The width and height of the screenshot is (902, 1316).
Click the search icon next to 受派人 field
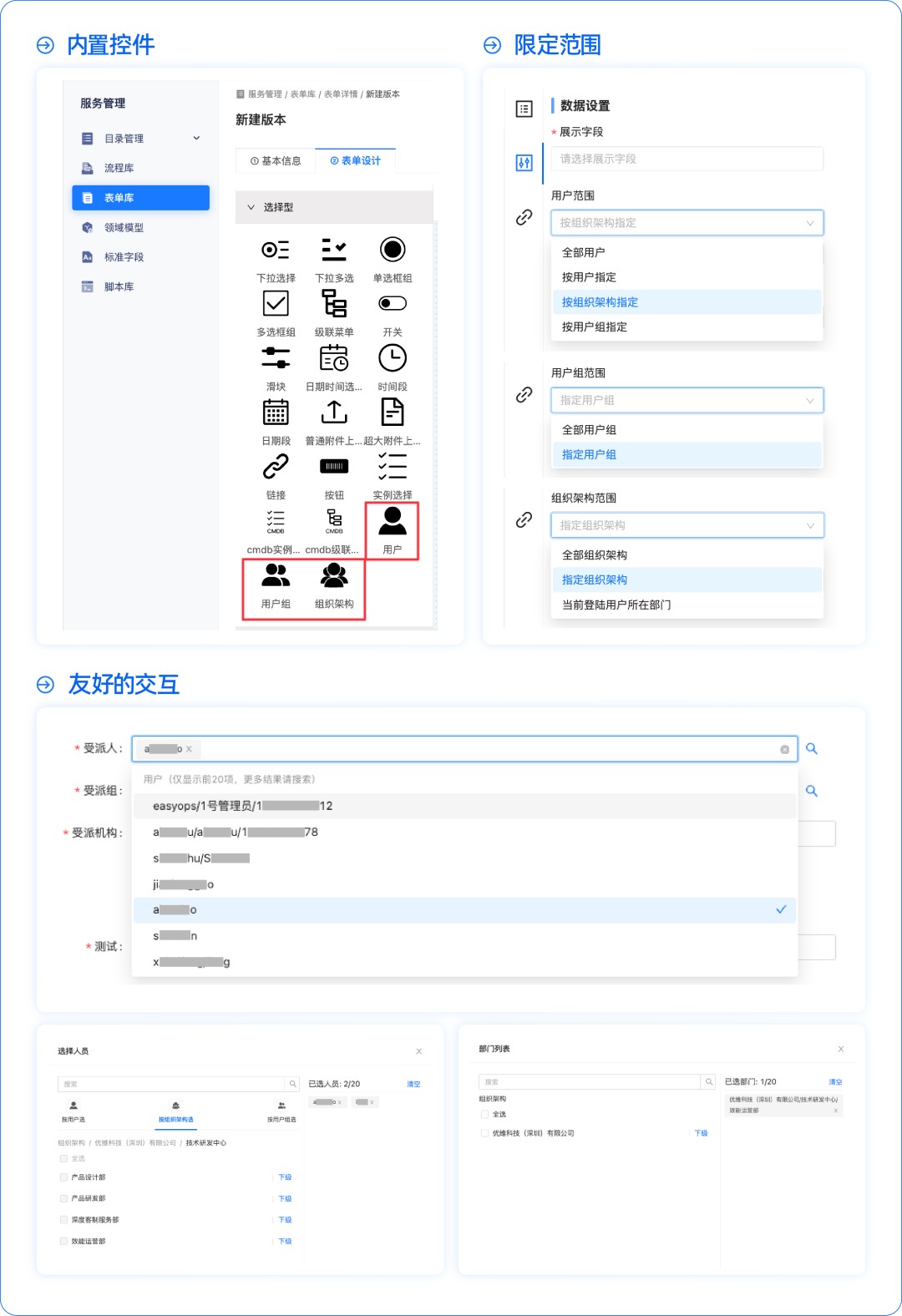point(811,749)
